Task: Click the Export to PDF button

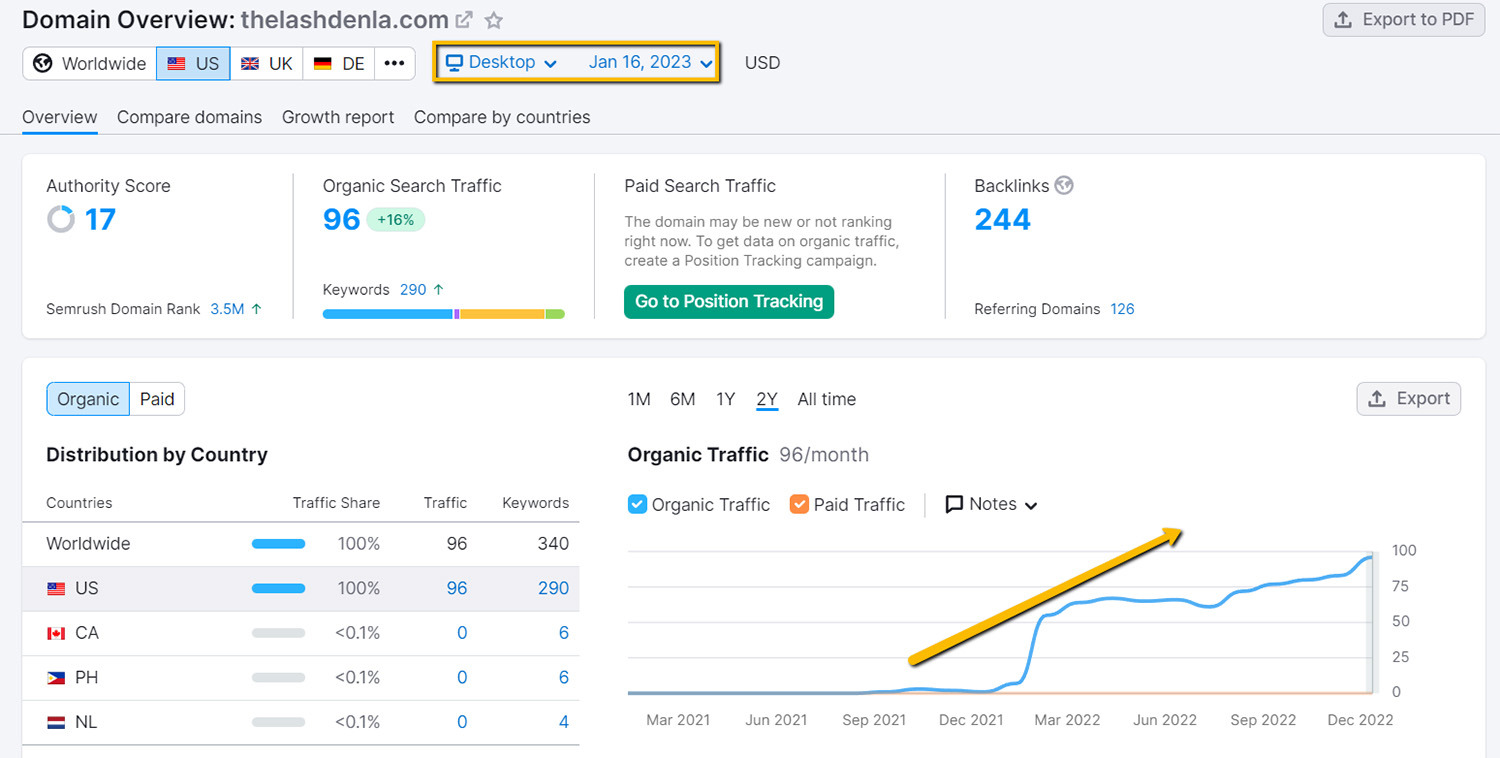Action: pyautogui.click(x=1404, y=19)
